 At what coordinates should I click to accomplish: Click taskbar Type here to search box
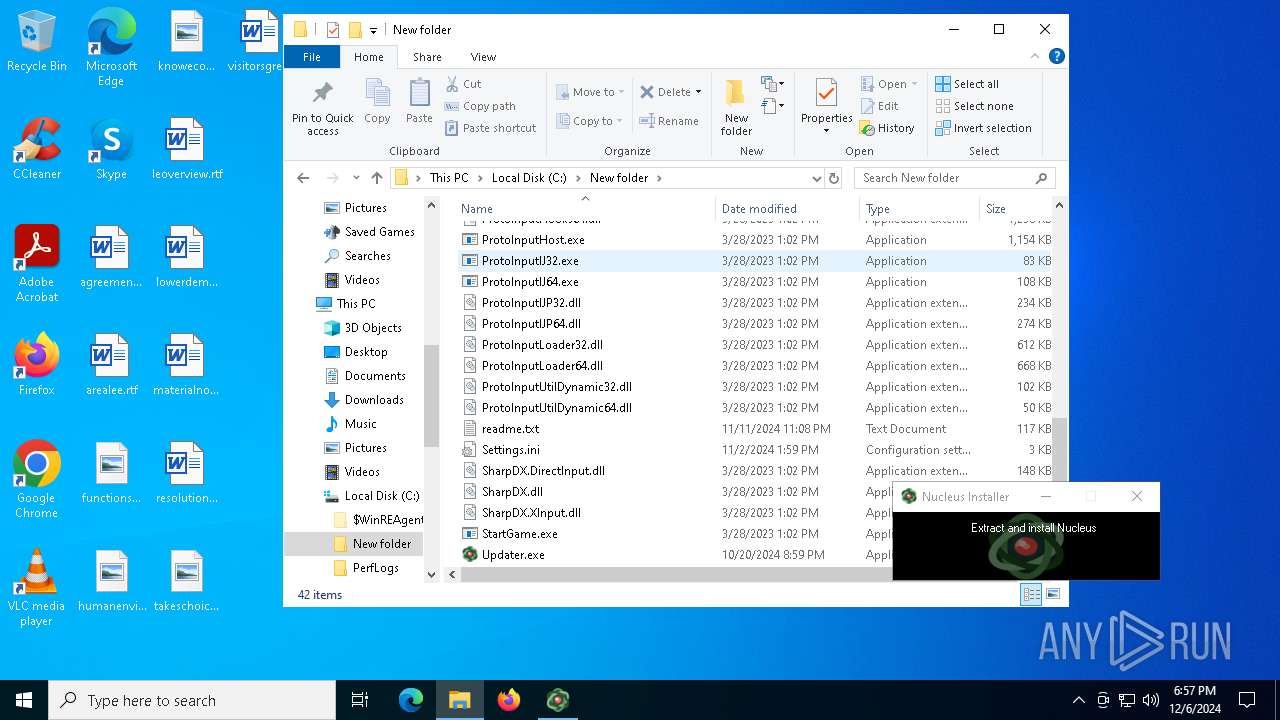pos(192,700)
